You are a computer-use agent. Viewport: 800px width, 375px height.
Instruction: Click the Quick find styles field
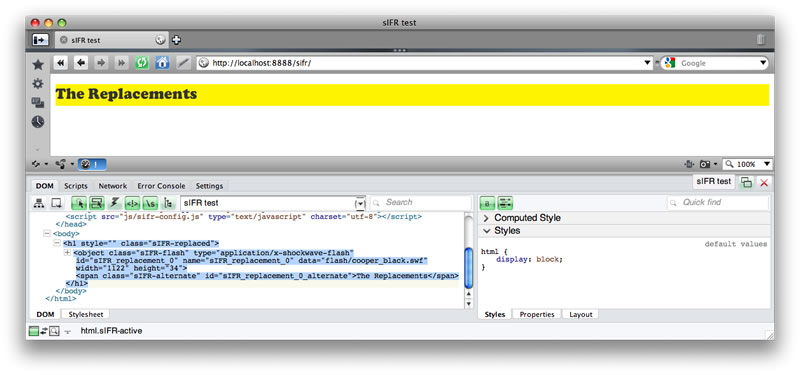(x=718, y=203)
